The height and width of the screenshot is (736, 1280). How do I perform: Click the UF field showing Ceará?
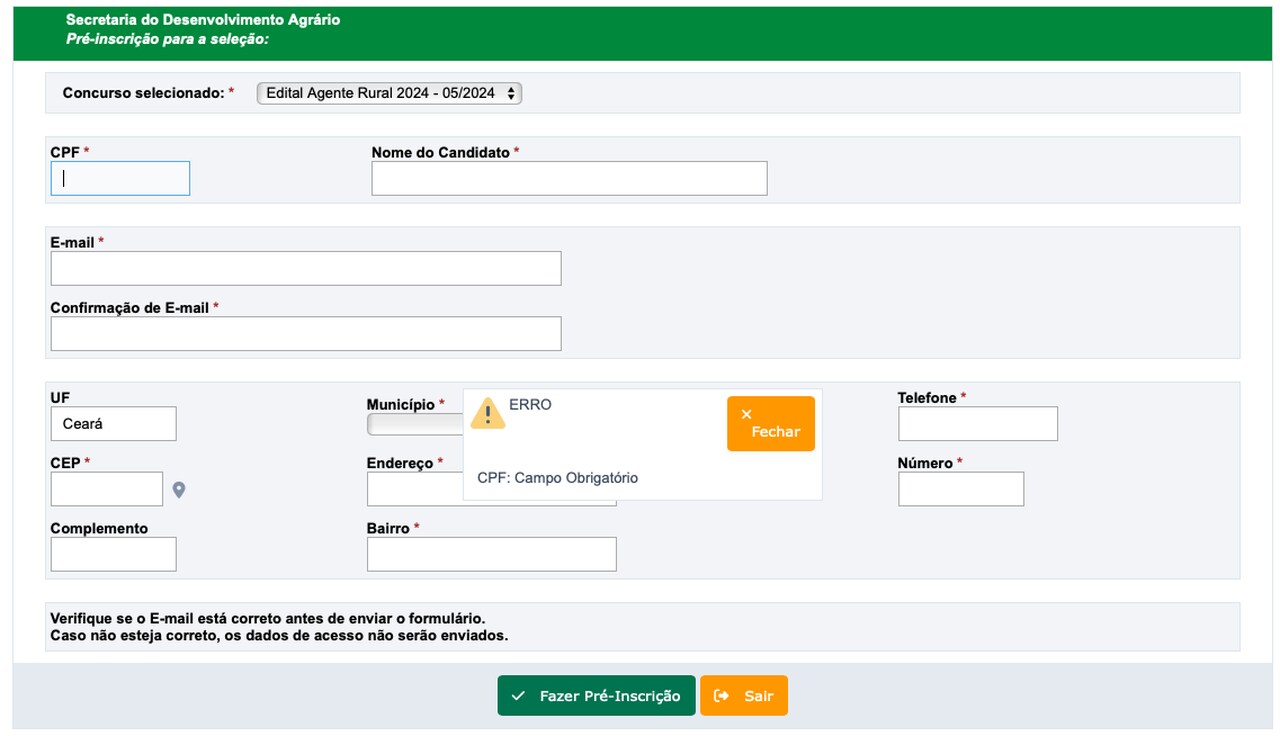[113, 424]
